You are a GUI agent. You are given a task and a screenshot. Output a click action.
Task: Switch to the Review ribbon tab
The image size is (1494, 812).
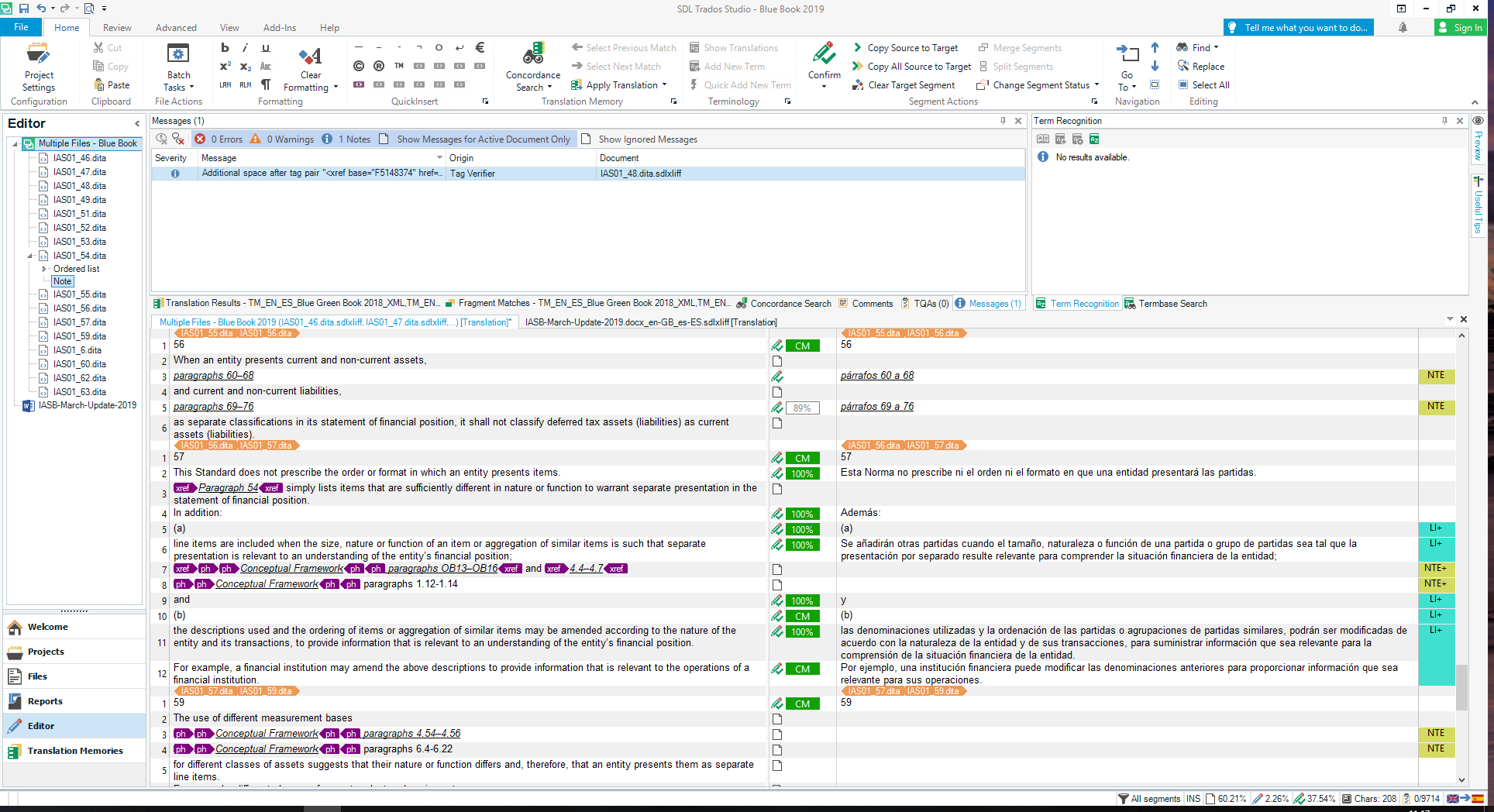point(117,28)
